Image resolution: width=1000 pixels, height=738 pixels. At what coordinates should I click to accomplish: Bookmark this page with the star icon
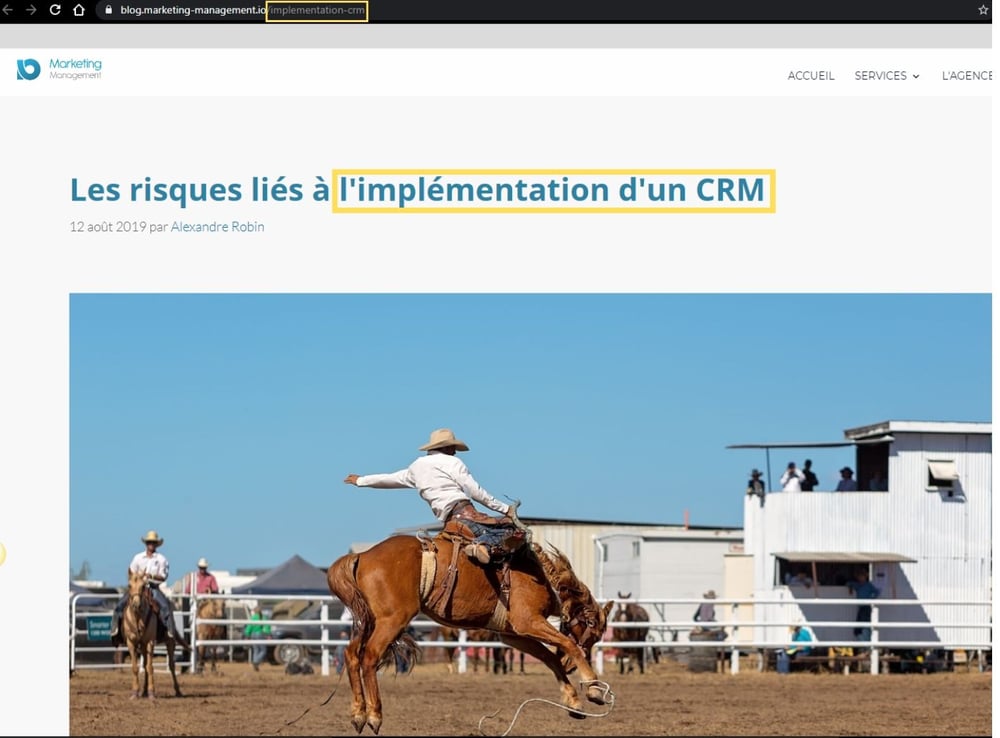[983, 12]
